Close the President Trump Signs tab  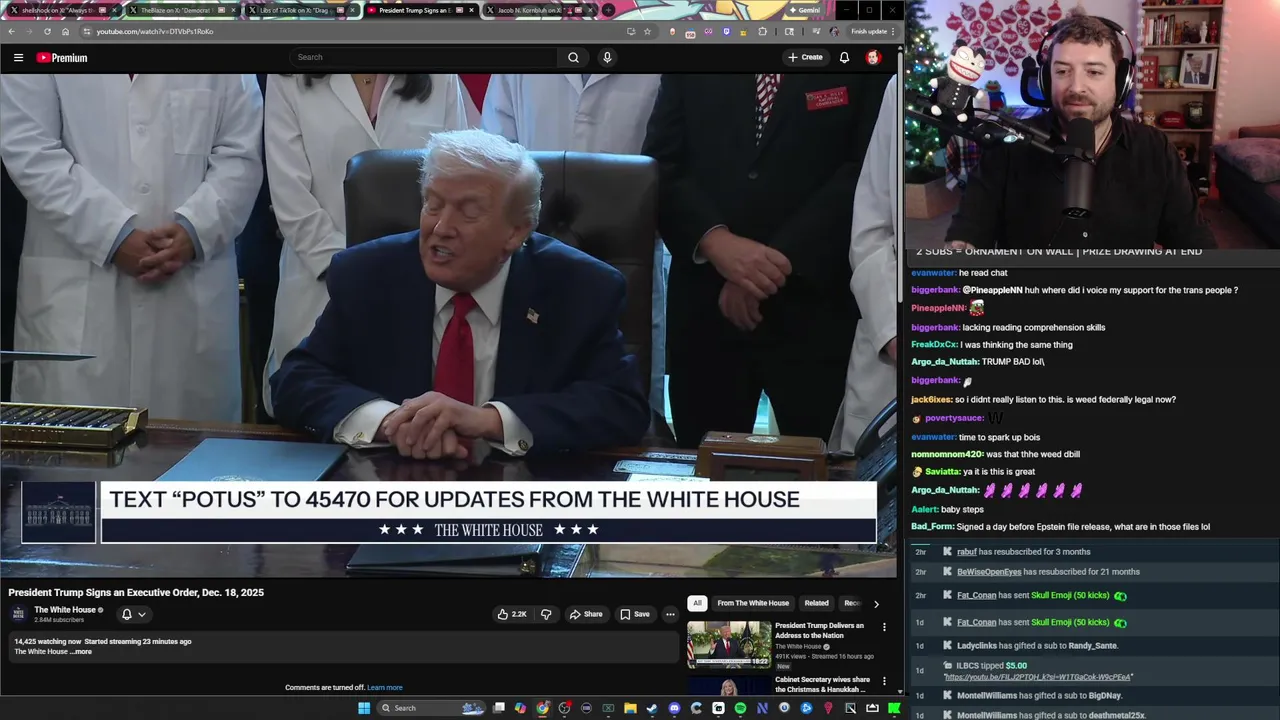tap(470, 10)
